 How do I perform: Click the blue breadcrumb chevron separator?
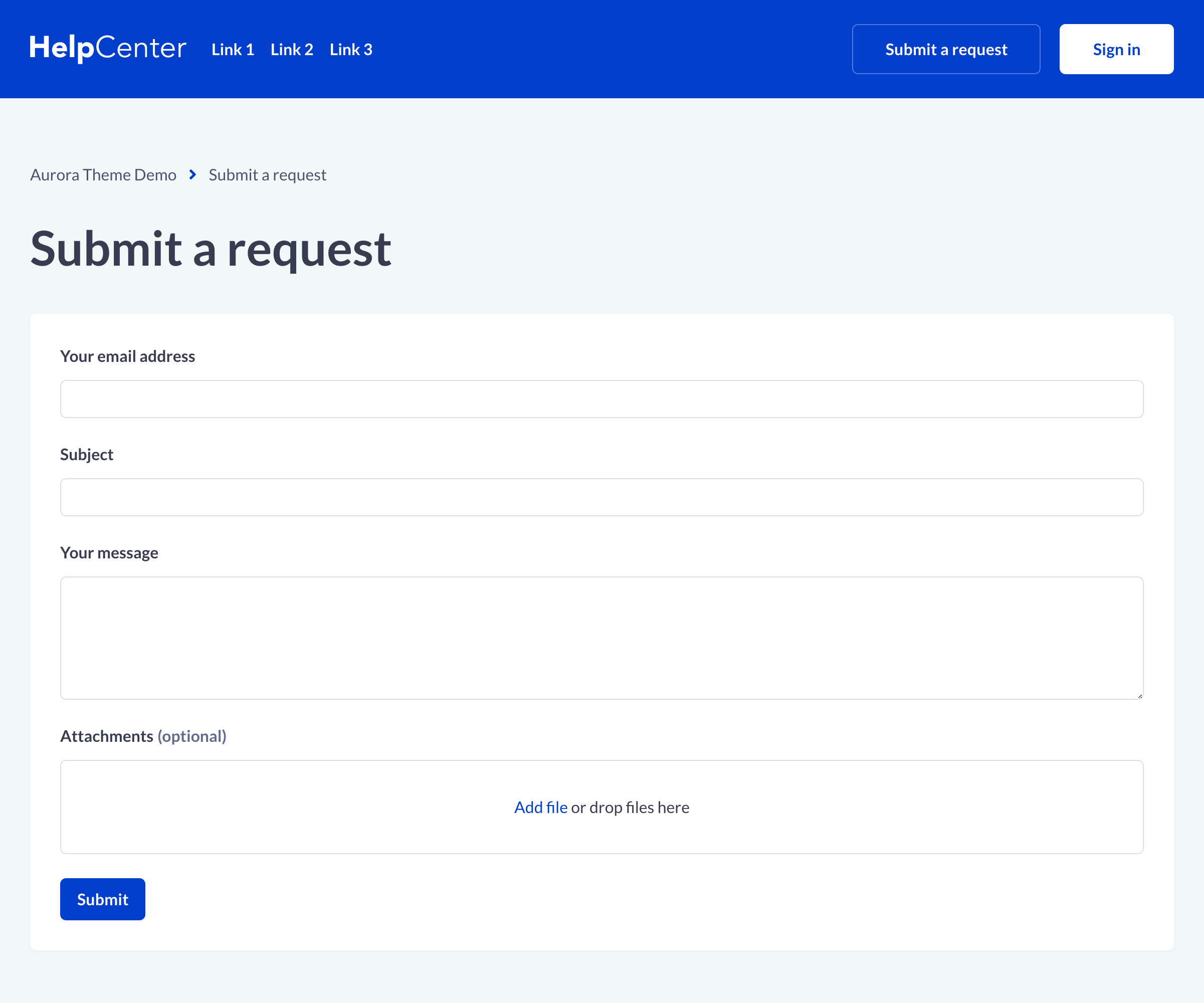click(192, 174)
